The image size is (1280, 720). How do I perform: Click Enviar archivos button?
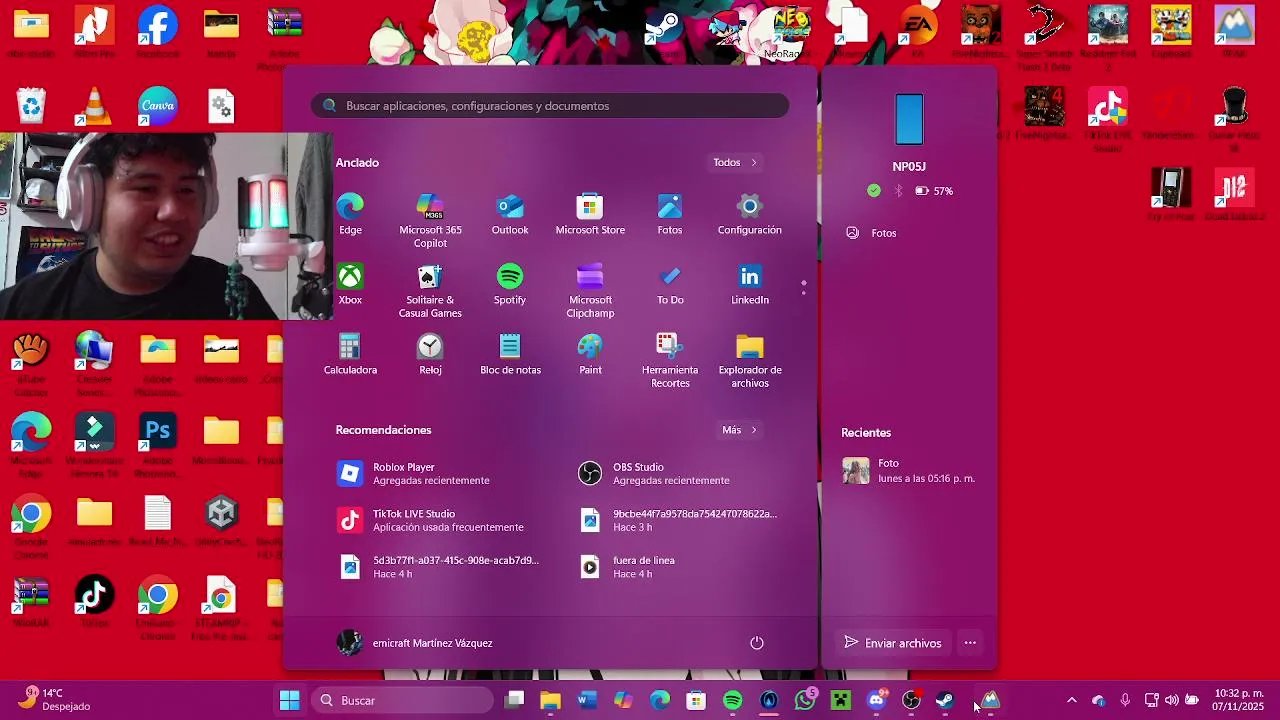893,643
